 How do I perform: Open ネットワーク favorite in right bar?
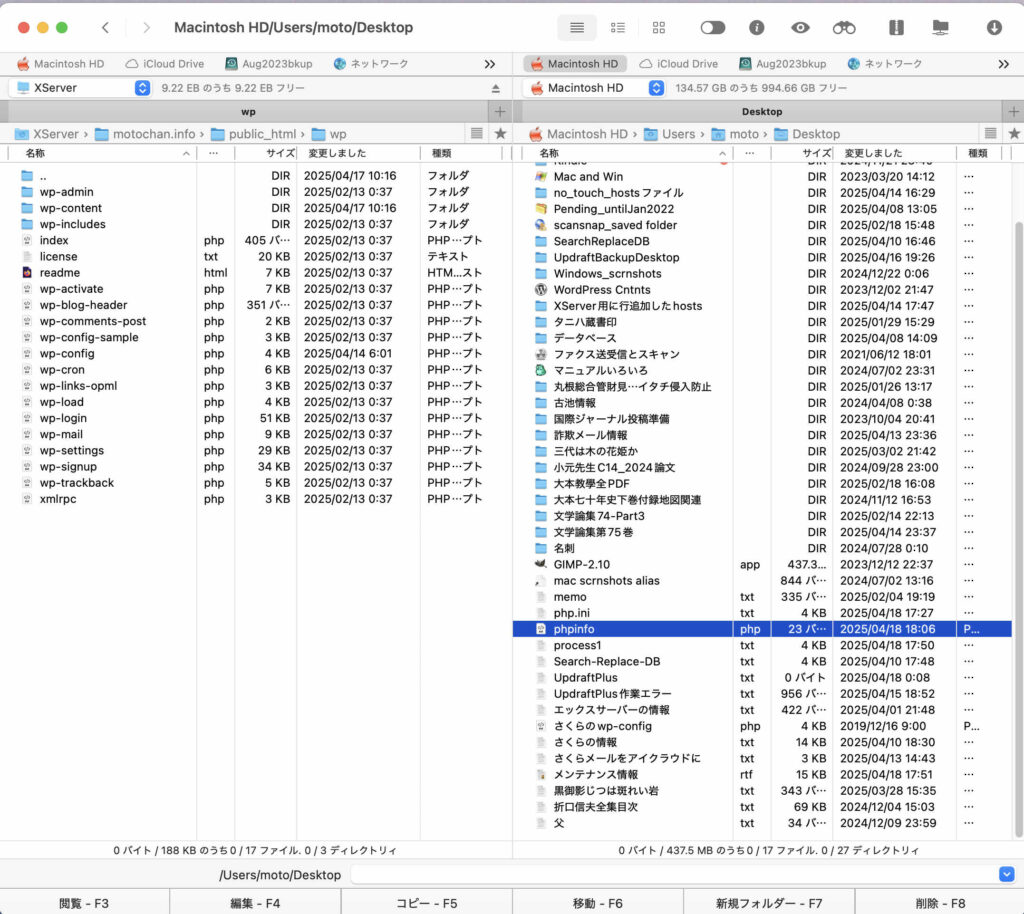click(884, 64)
